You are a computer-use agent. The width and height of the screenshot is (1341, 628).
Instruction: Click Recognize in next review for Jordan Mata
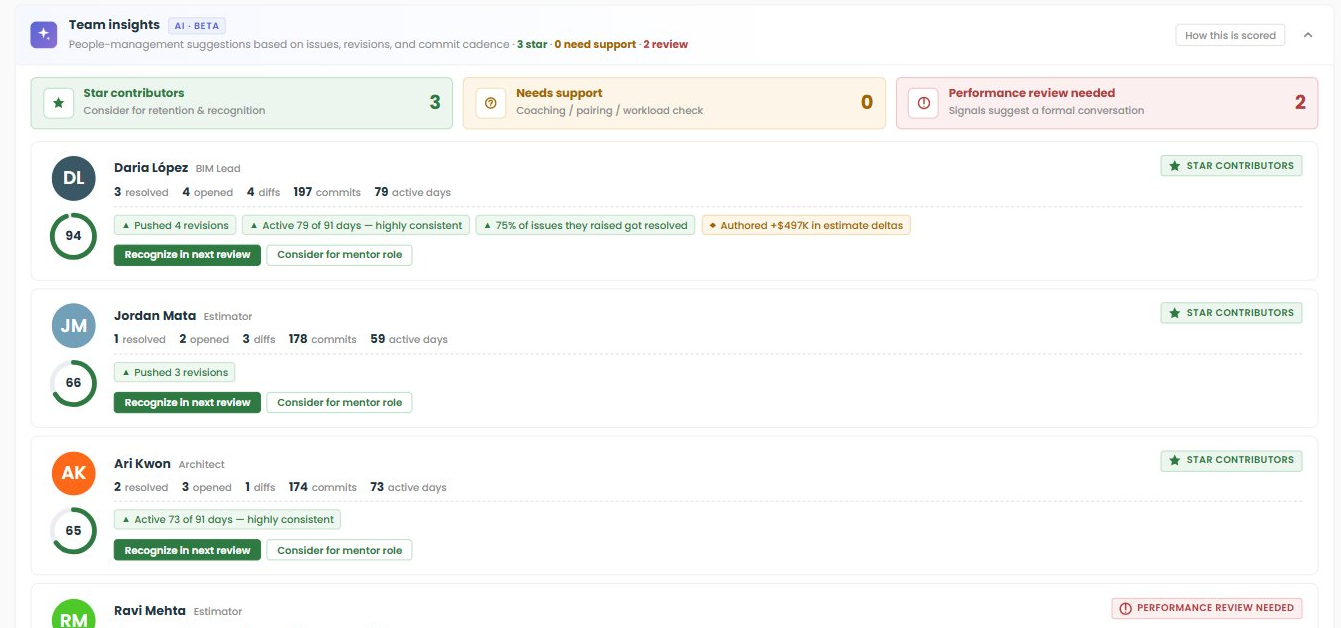[187, 402]
